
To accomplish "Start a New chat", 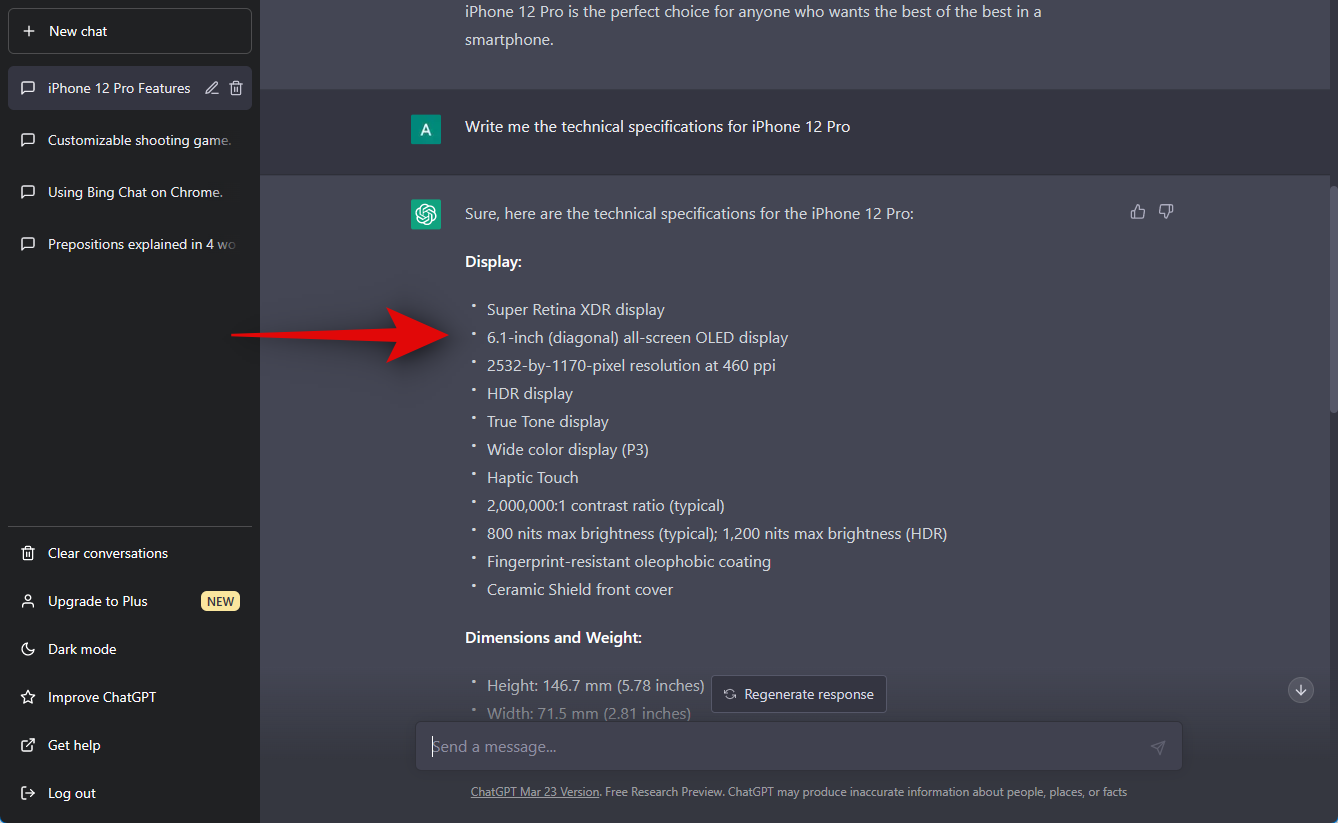I will tap(130, 31).
